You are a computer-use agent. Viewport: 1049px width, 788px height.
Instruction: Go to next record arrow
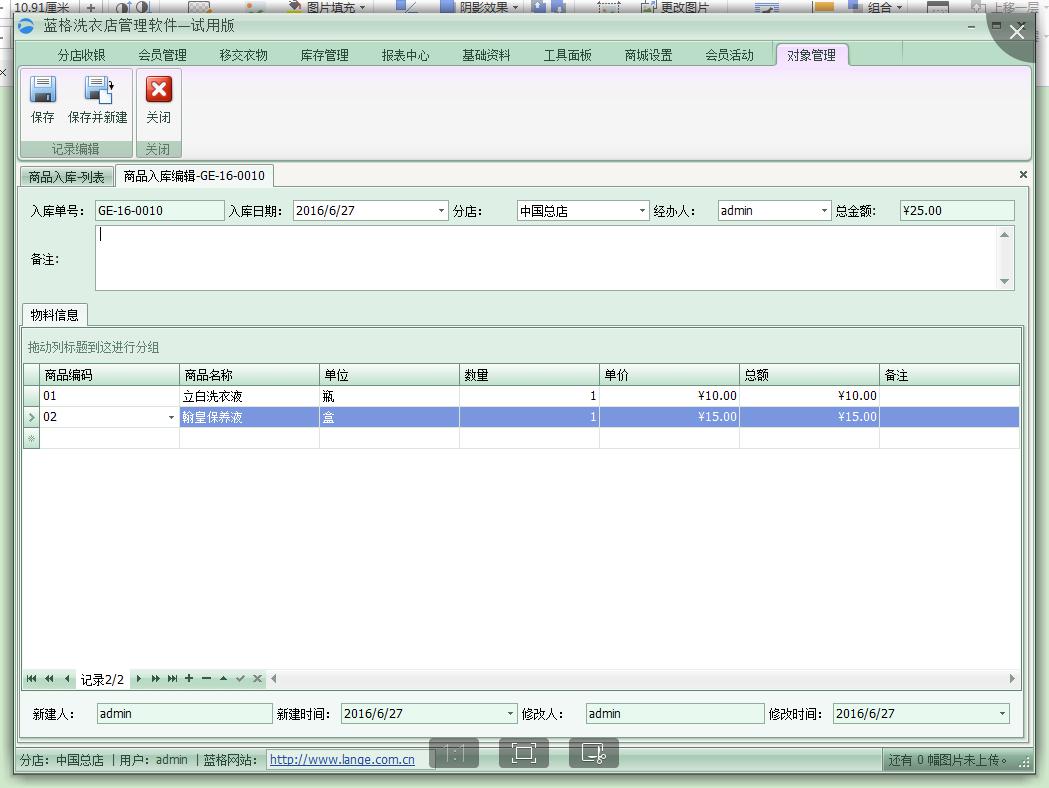click(138, 678)
